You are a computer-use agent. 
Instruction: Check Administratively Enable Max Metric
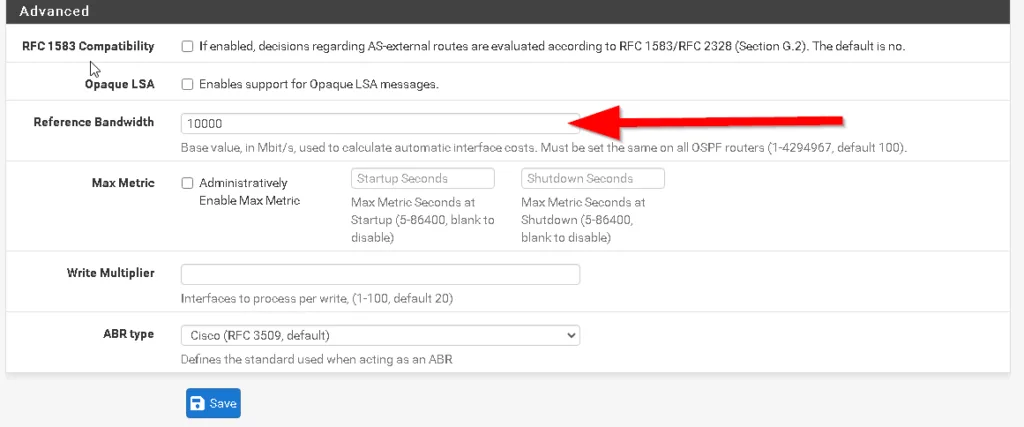coord(187,183)
